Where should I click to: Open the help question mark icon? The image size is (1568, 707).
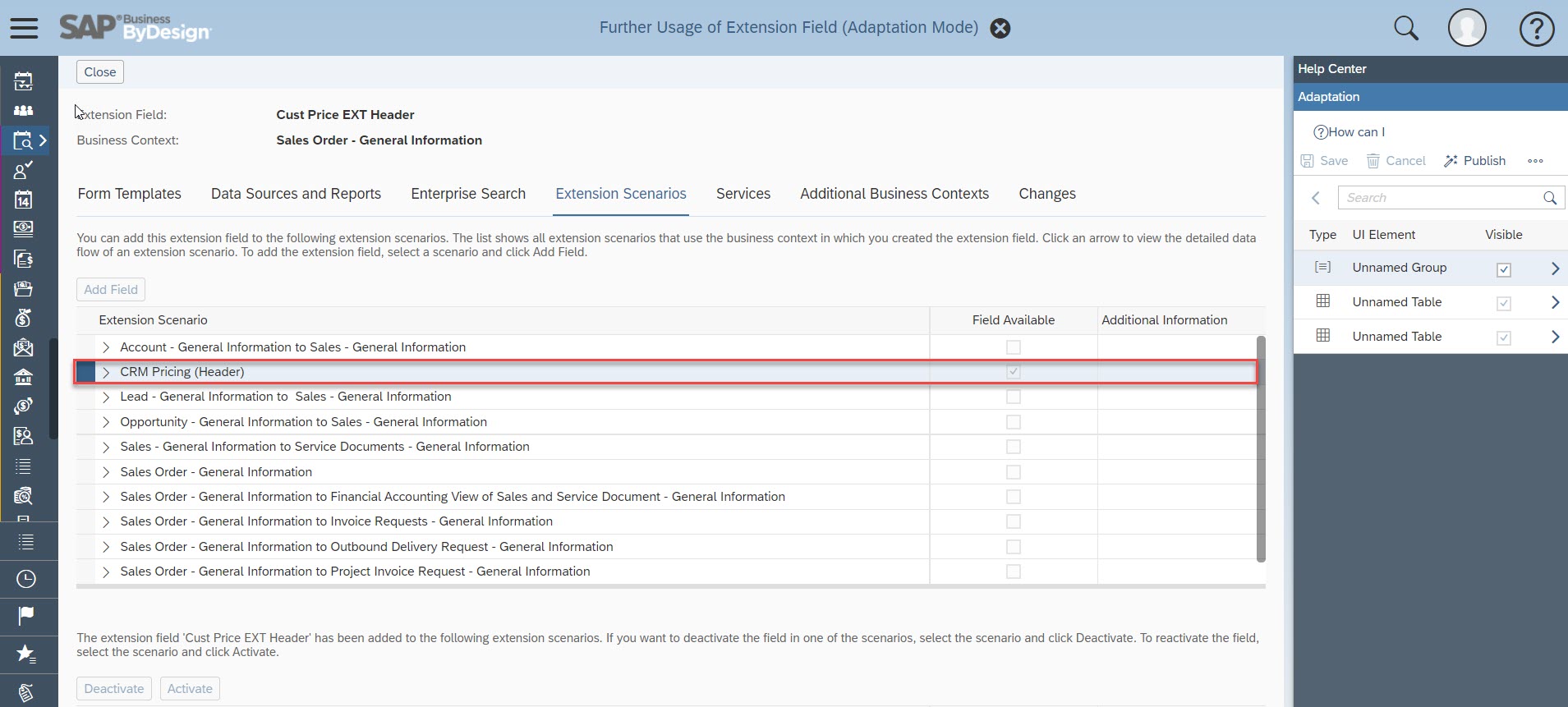tap(1536, 29)
